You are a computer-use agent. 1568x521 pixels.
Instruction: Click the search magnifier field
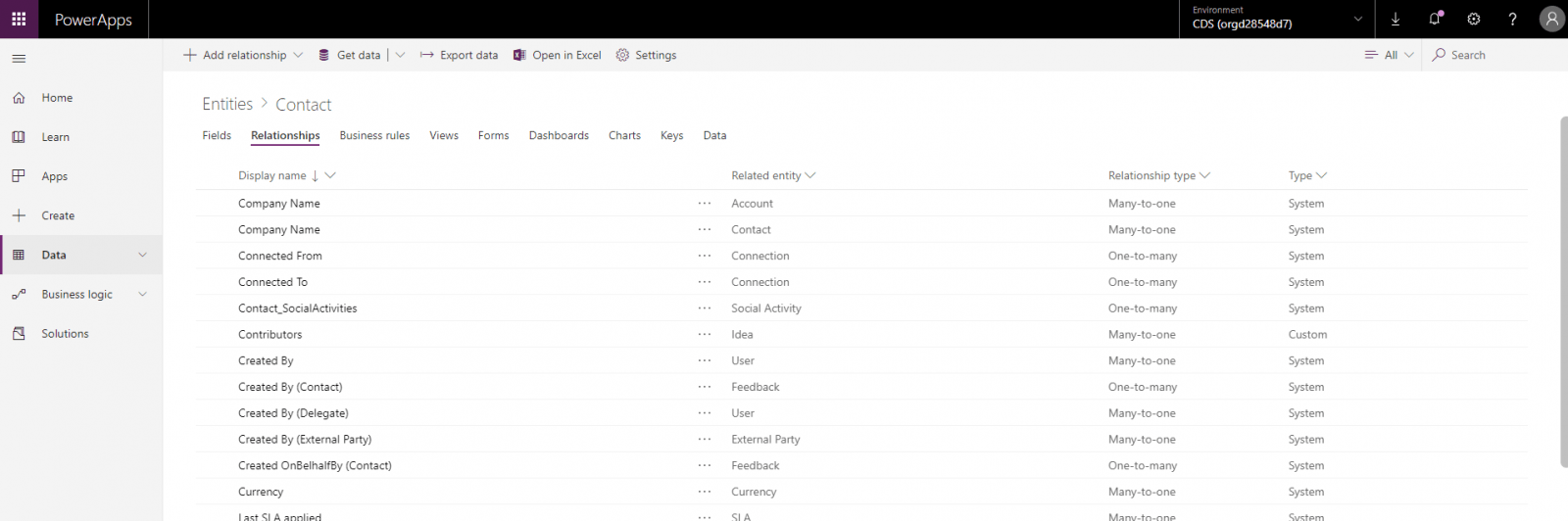pyautogui.click(x=1494, y=55)
